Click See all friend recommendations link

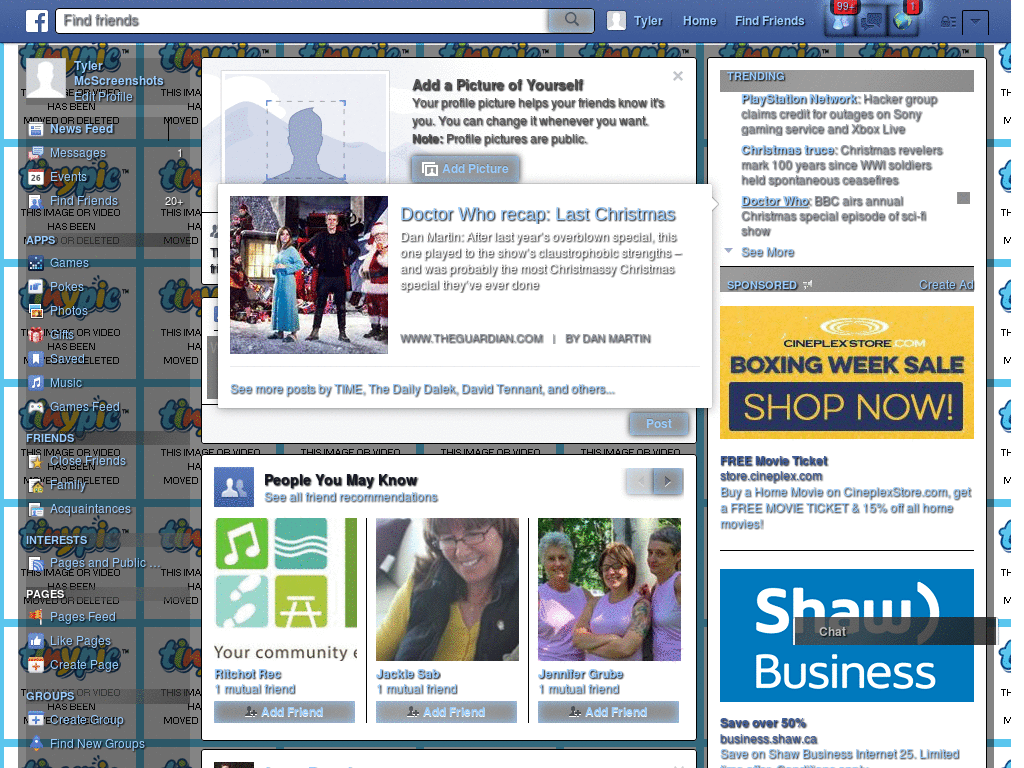(x=351, y=498)
